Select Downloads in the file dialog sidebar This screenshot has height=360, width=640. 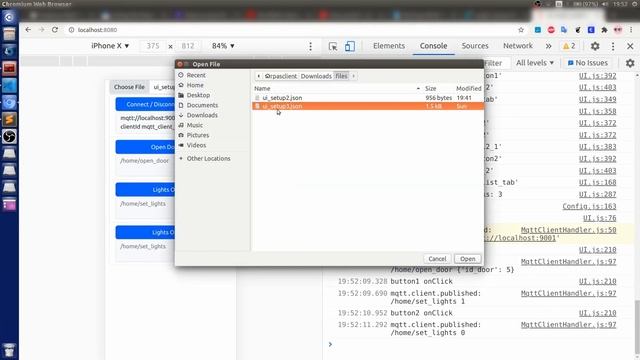[x=202, y=115]
